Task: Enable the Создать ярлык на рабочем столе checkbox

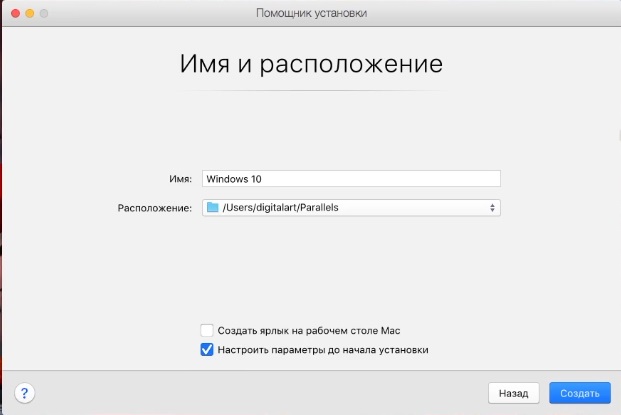Action: tap(207, 330)
